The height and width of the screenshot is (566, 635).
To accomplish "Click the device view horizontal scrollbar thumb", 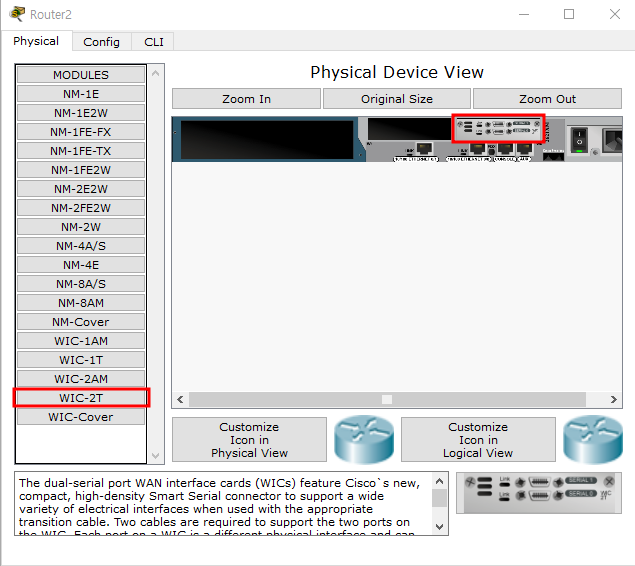I will (x=387, y=400).
